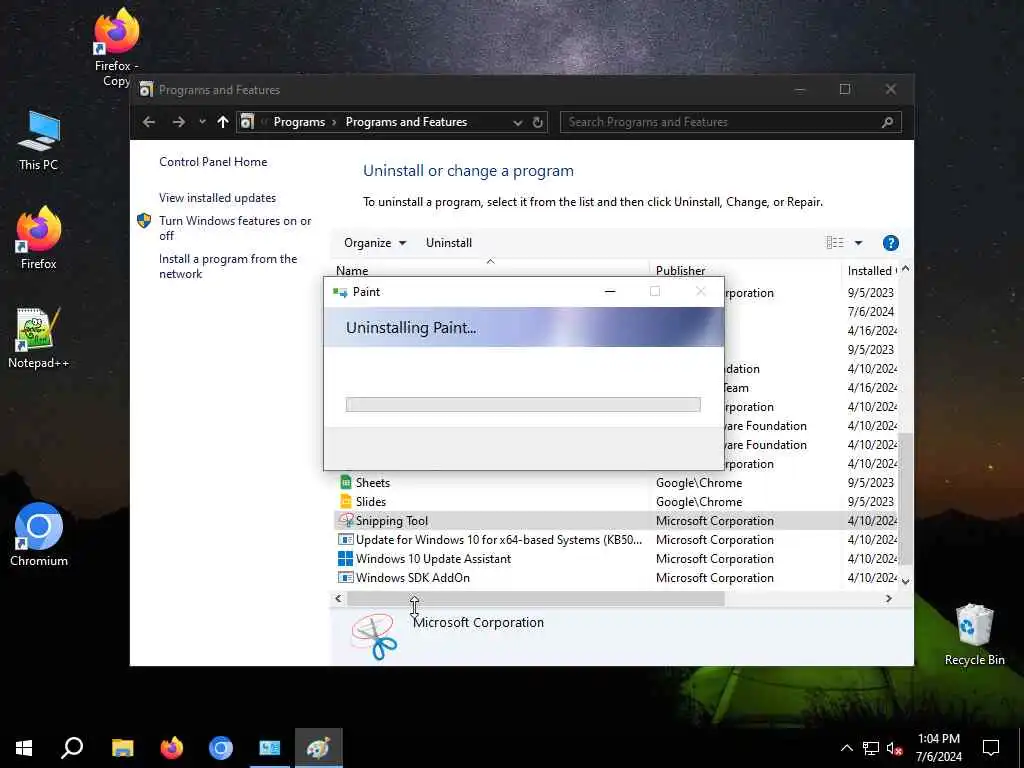Open recent locations dropdown
Screen dimensions: 1024x768
click(202, 122)
